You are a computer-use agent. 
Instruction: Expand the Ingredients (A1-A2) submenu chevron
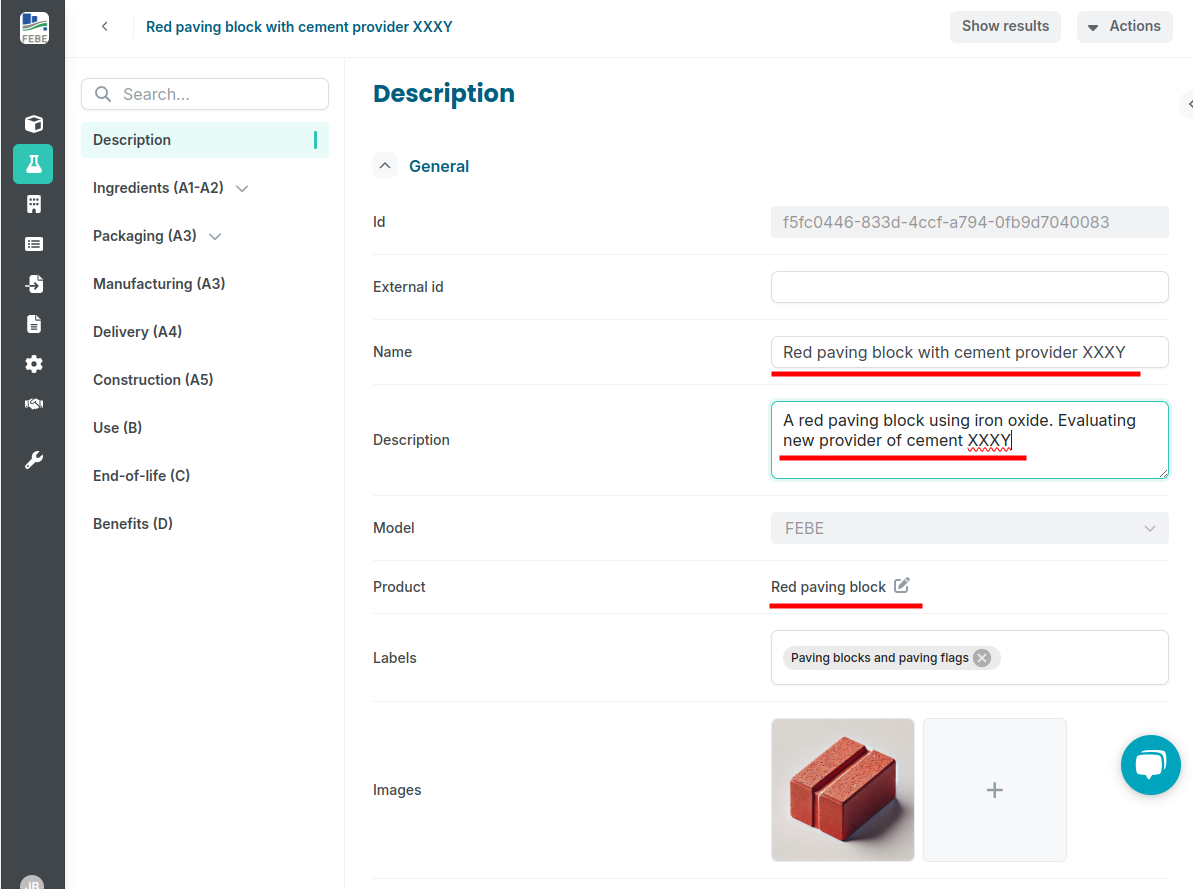click(x=242, y=189)
